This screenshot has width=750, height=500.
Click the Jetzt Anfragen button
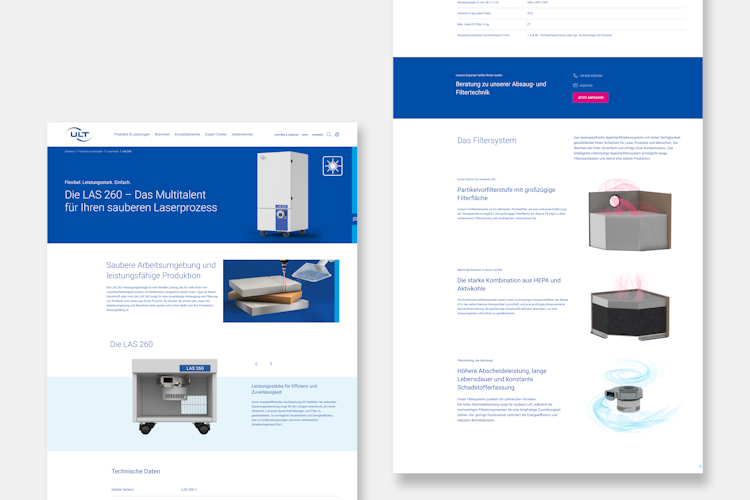(x=590, y=98)
